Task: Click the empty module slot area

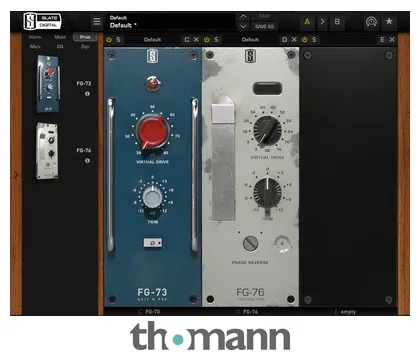Action: coord(348,177)
